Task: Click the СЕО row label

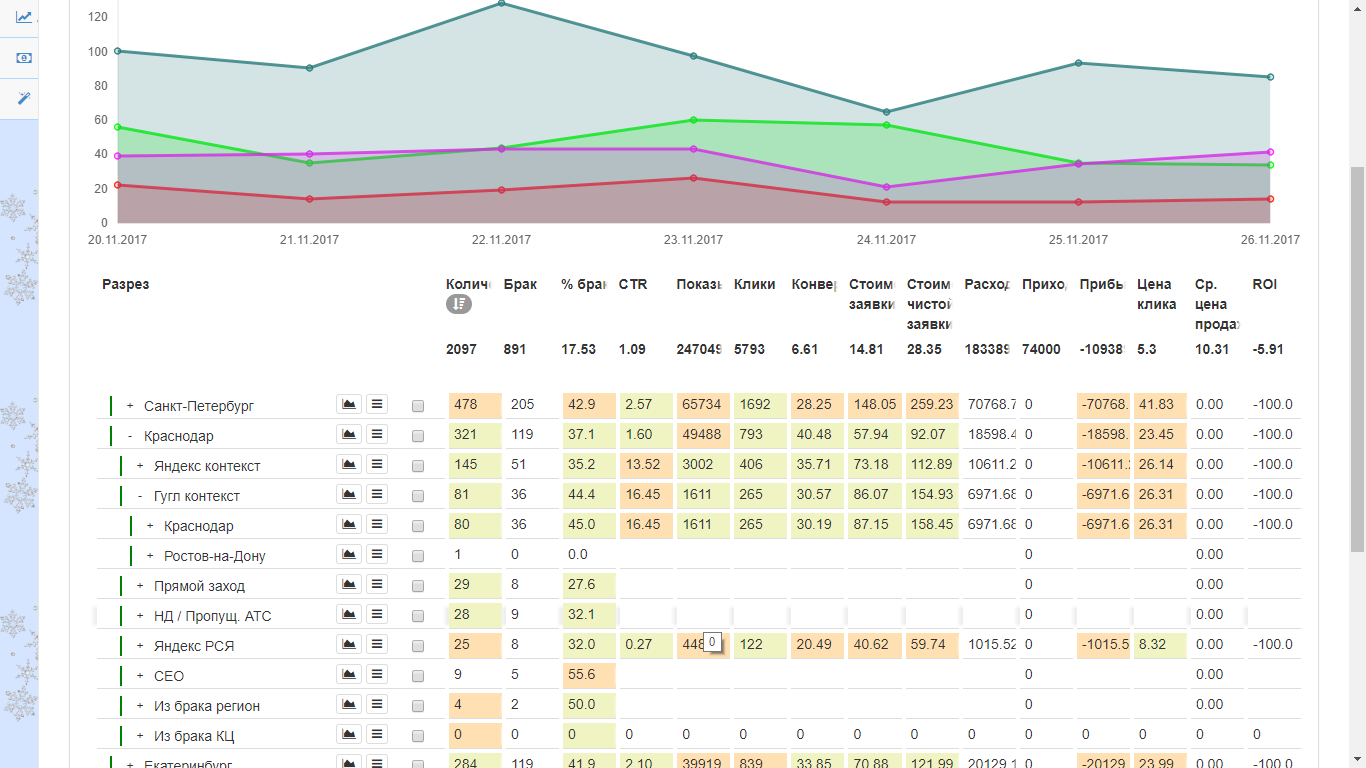Action: click(169, 676)
